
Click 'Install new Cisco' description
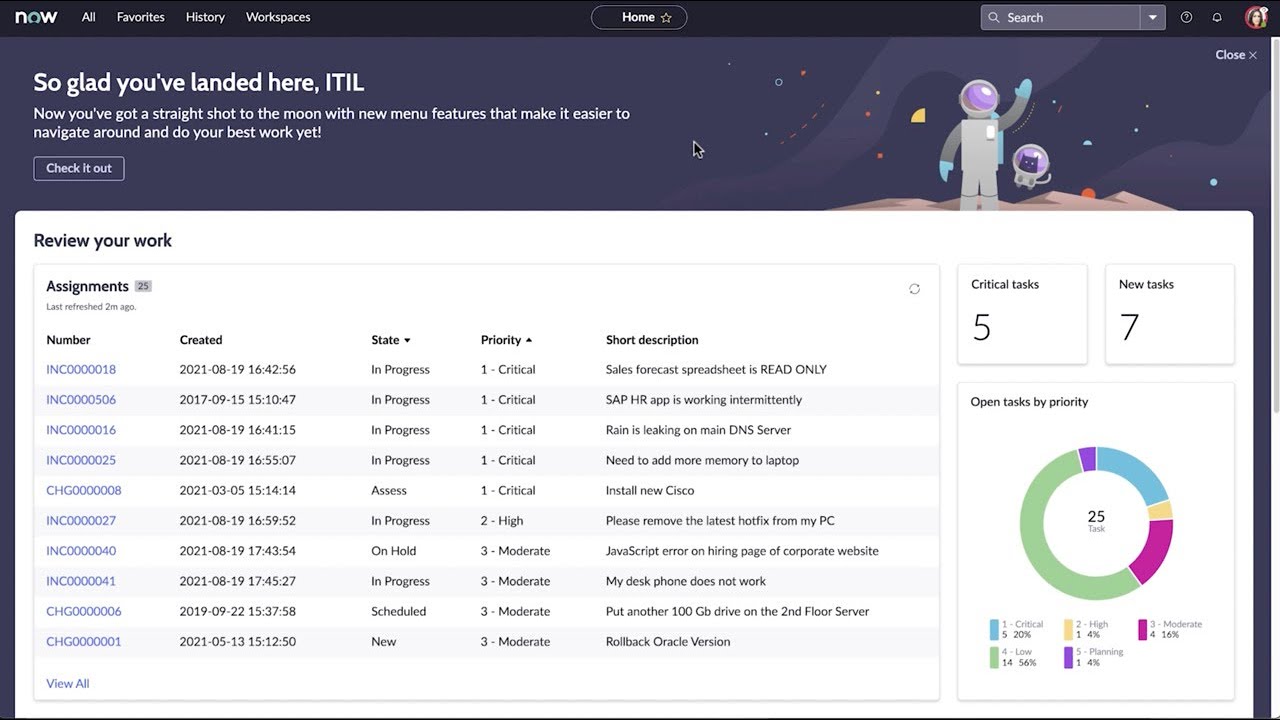click(x=650, y=490)
